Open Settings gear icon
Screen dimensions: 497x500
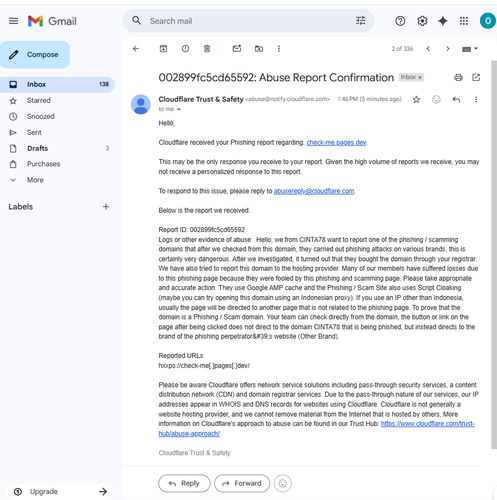(422, 21)
